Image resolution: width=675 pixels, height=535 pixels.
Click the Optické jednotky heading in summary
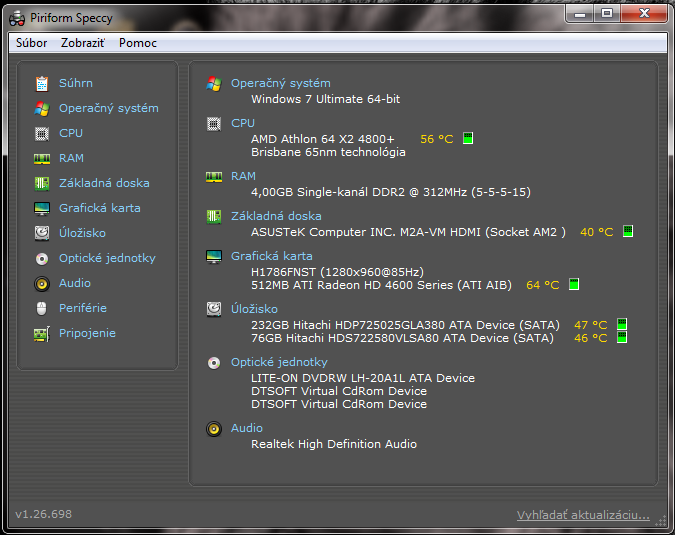point(279,362)
